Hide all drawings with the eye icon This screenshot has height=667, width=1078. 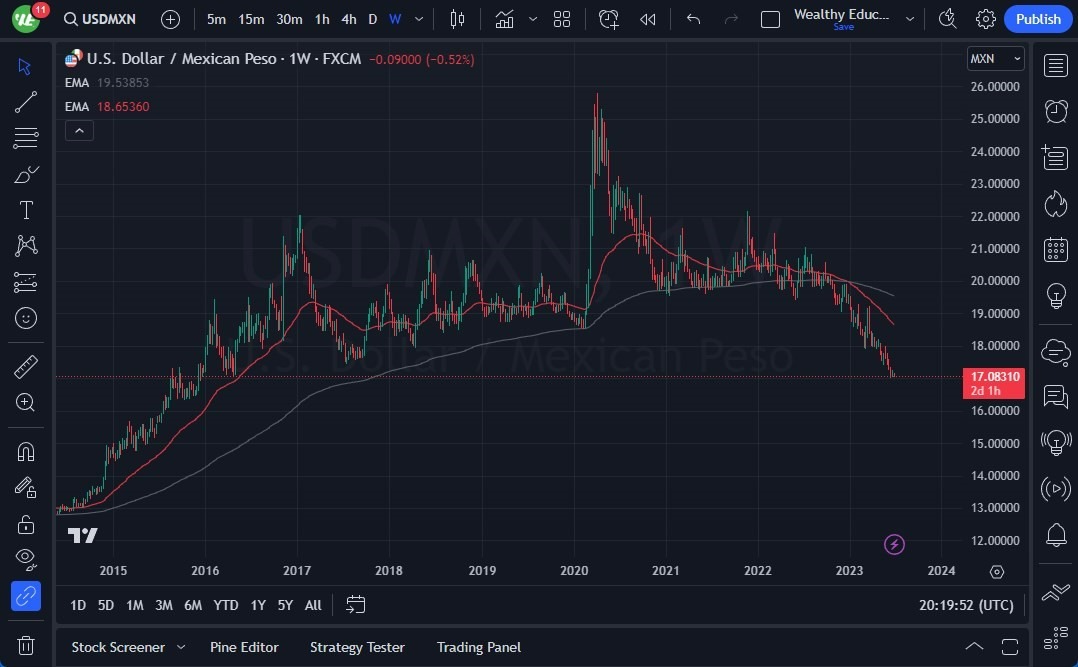click(x=25, y=559)
